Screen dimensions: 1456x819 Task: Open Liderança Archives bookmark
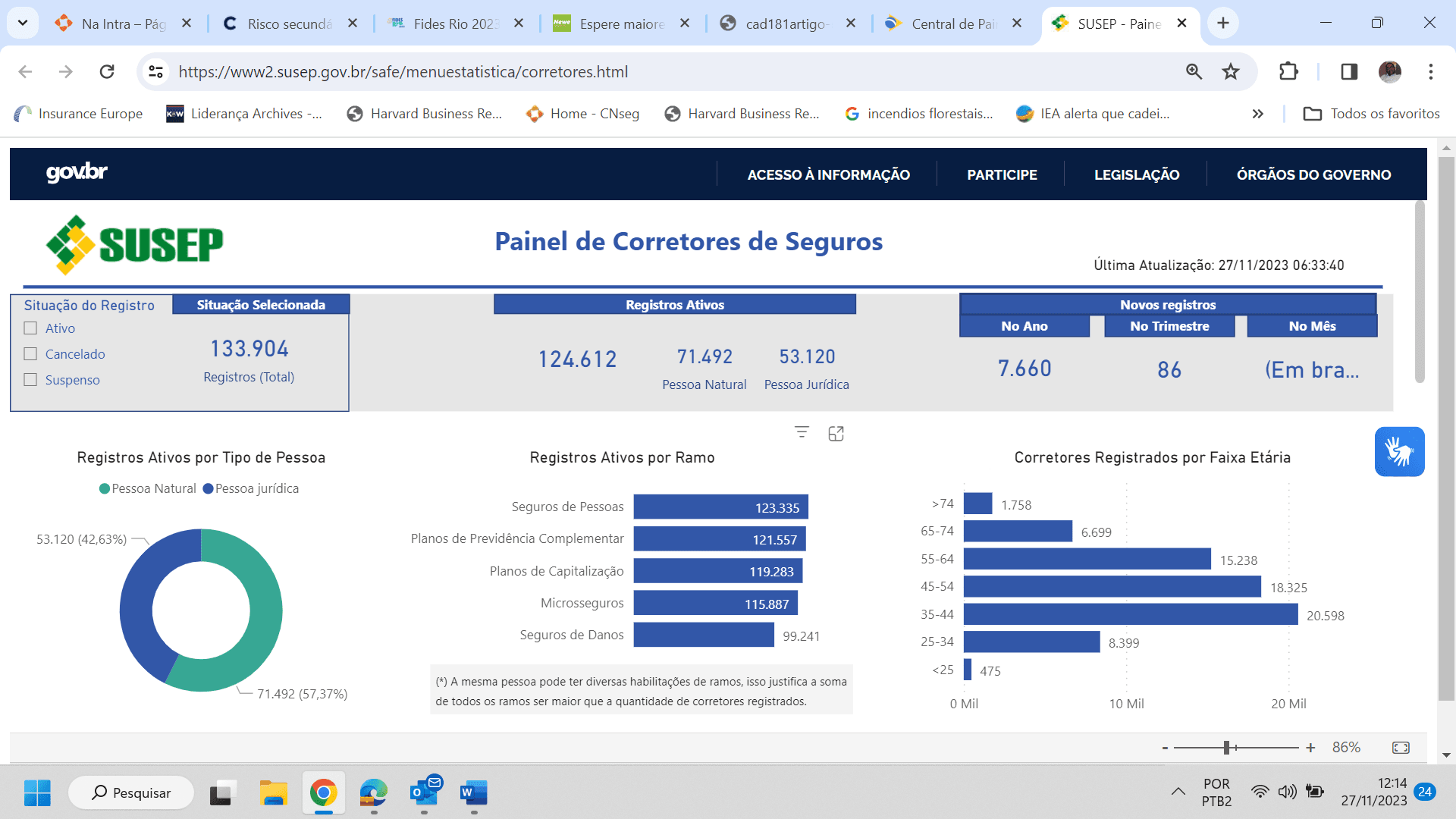pos(244,114)
